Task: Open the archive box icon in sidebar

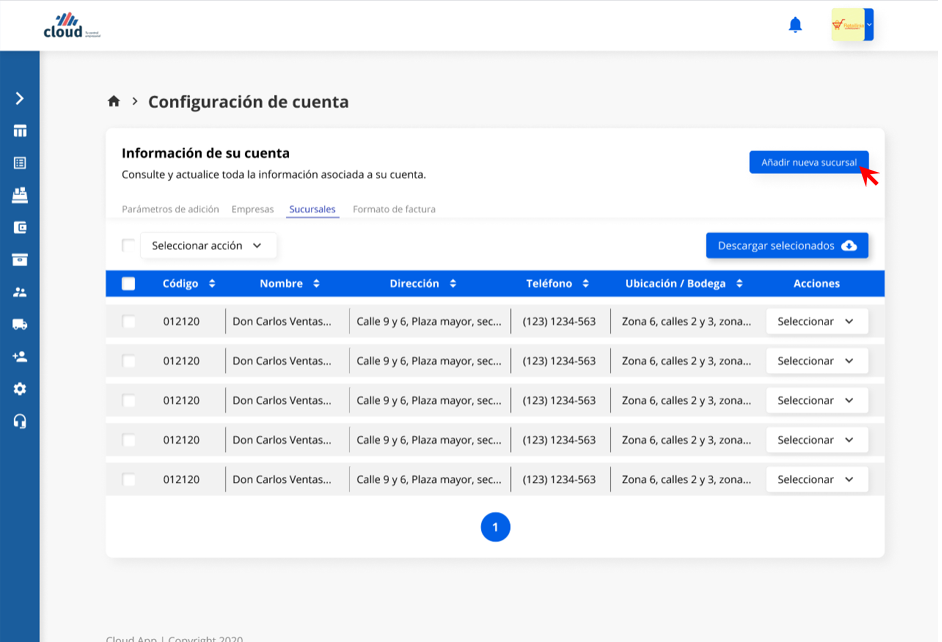Action: 20,259
